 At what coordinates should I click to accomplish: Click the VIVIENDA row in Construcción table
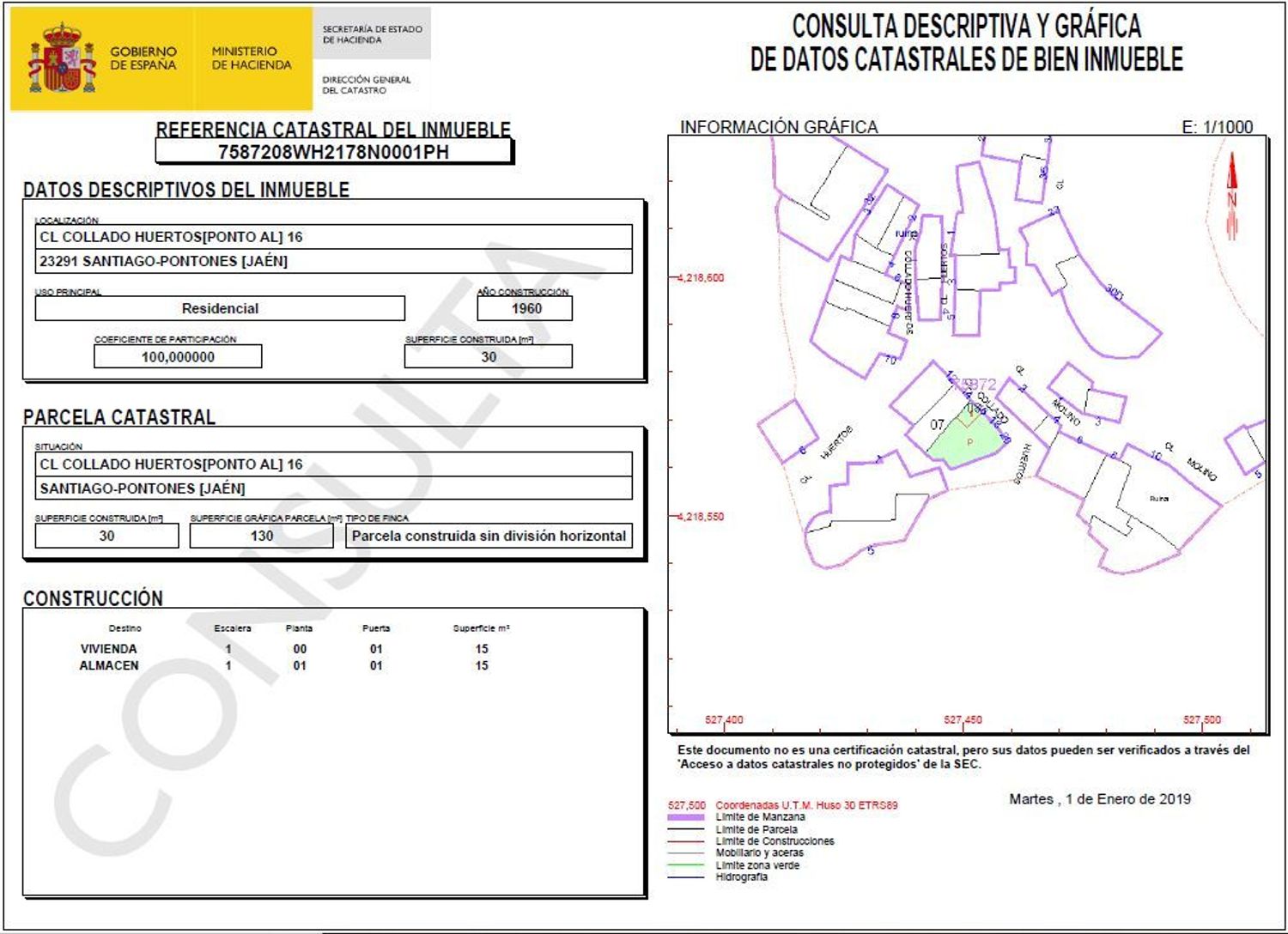click(x=283, y=649)
